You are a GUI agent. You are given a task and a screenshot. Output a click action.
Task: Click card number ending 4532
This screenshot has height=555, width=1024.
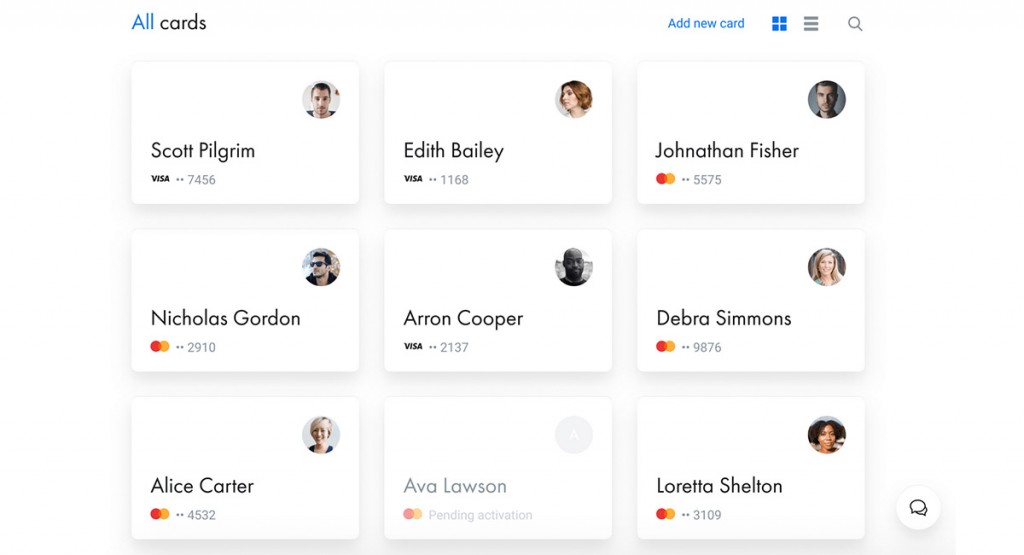point(195,515)
